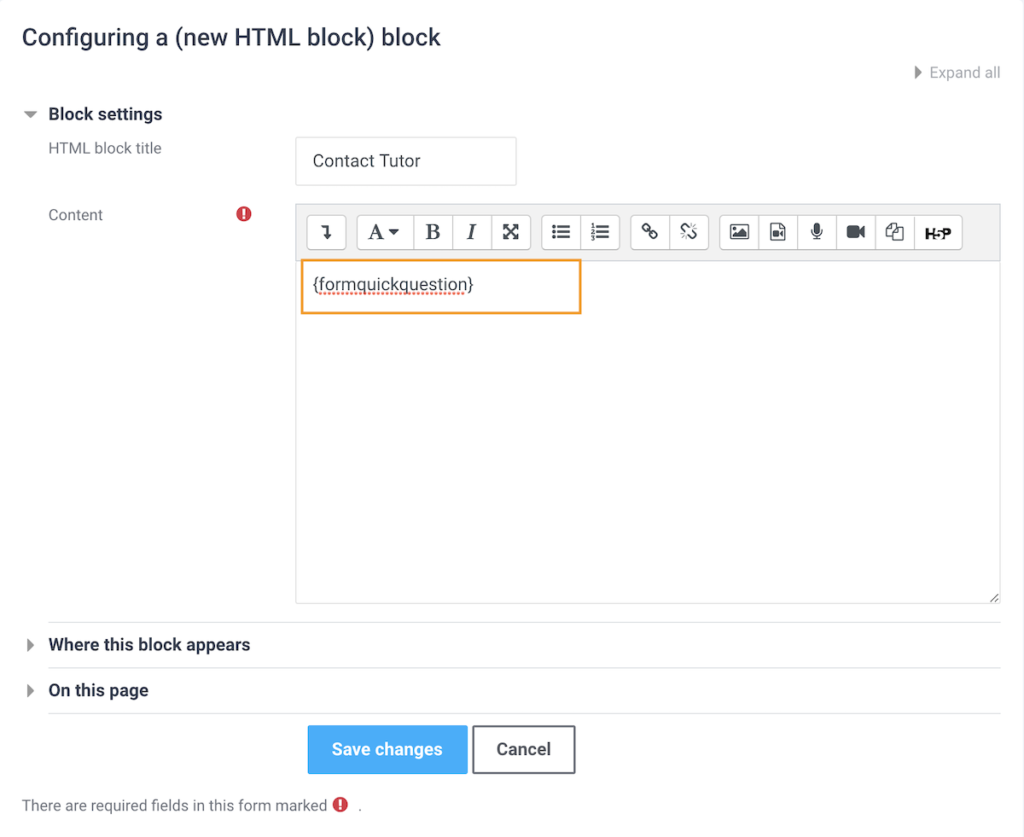
Task: Open the paragraph styles dropdown
Action: click(x=384, y=232)
